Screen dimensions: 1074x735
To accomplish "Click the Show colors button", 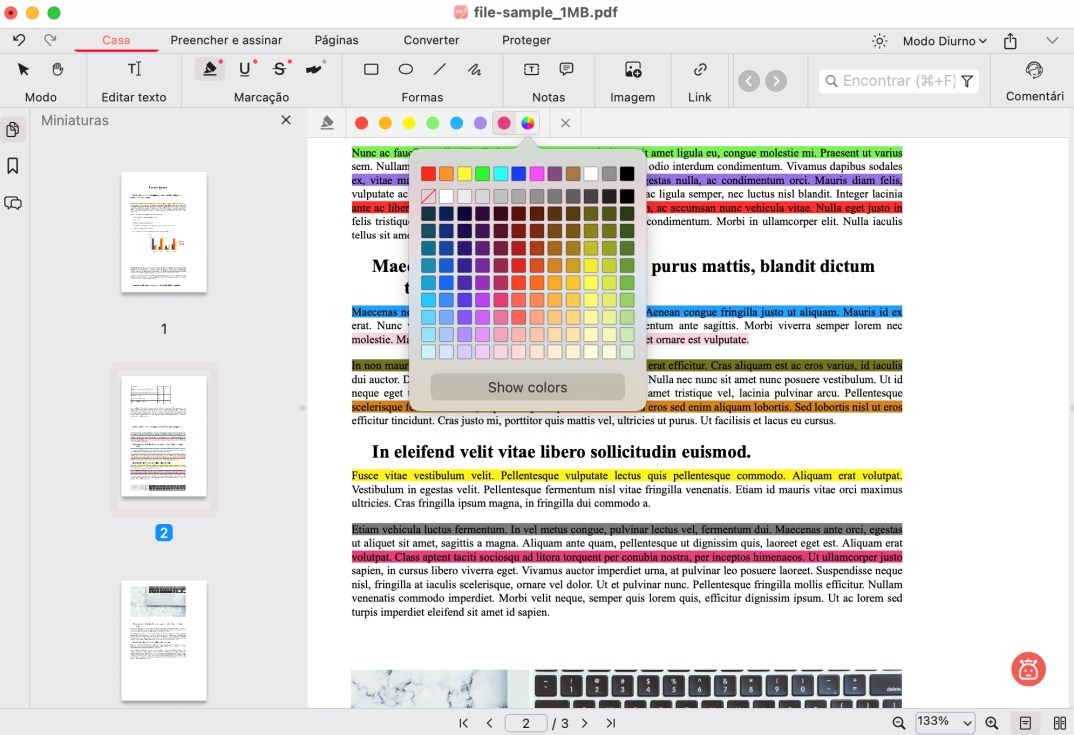I will click(527, 387).
